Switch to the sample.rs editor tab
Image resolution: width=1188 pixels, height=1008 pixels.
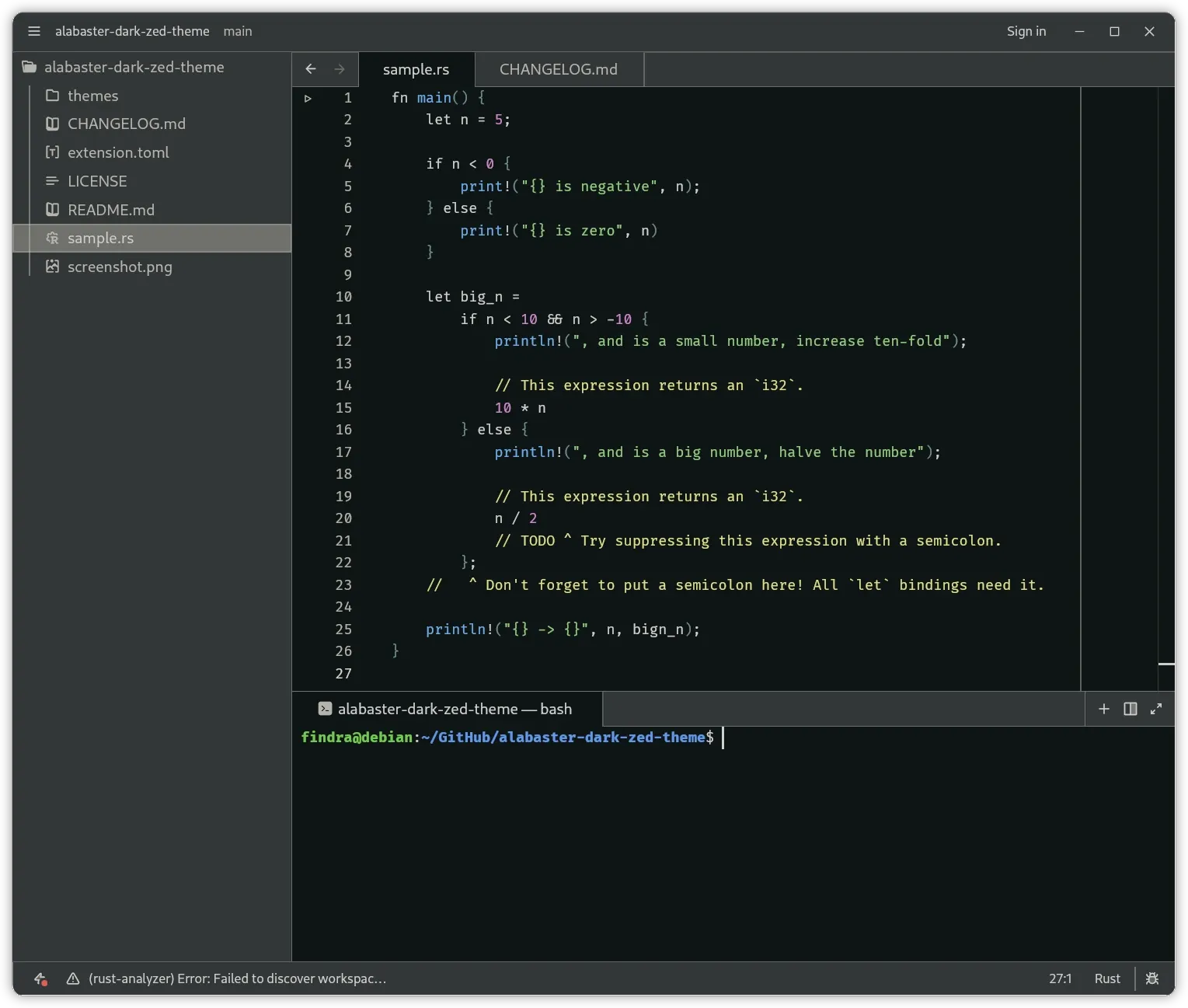(x=416, y=69)
